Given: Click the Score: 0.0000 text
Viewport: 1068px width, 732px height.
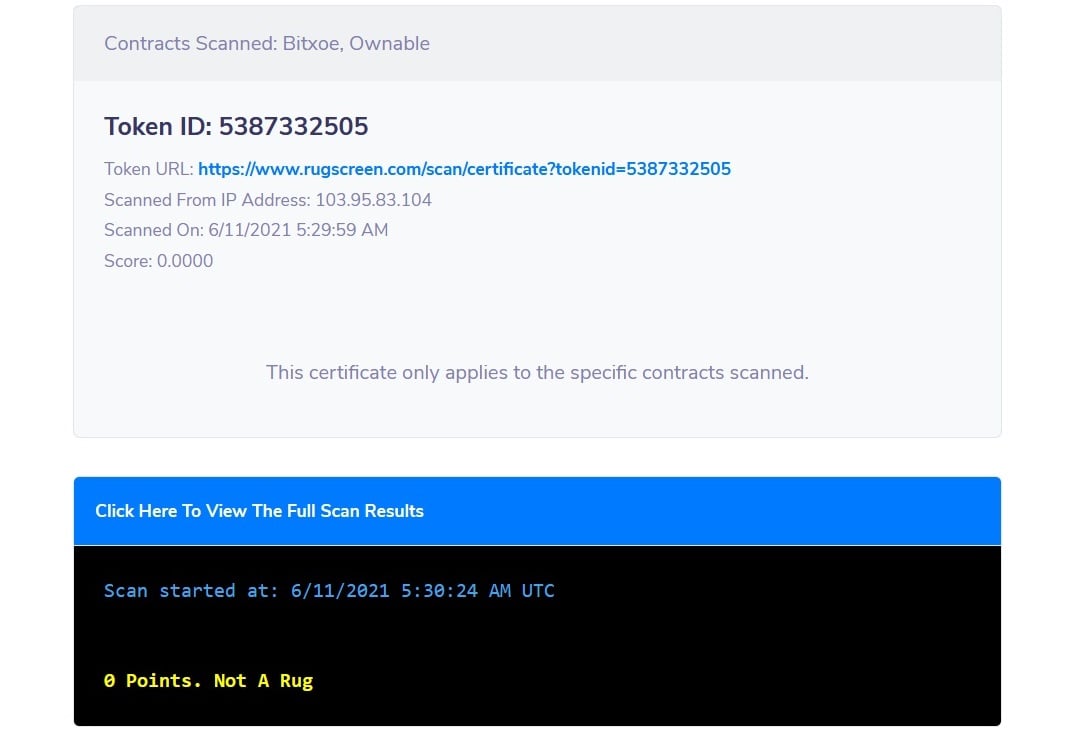Looking at the screenshot, I should (158, 261).
